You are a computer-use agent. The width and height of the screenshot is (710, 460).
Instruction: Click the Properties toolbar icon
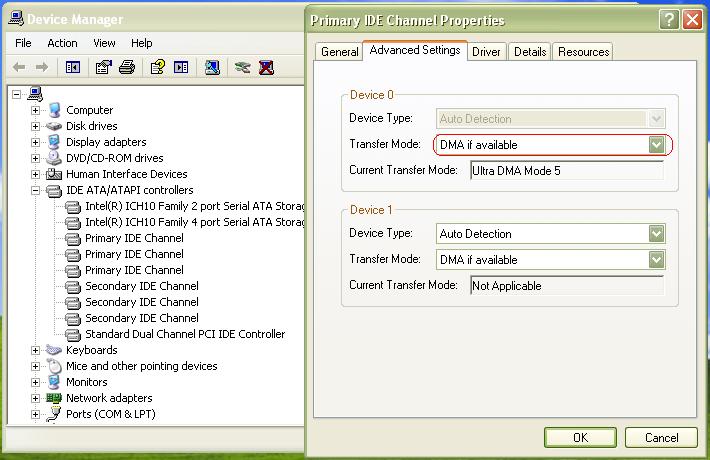coord(104,67)
